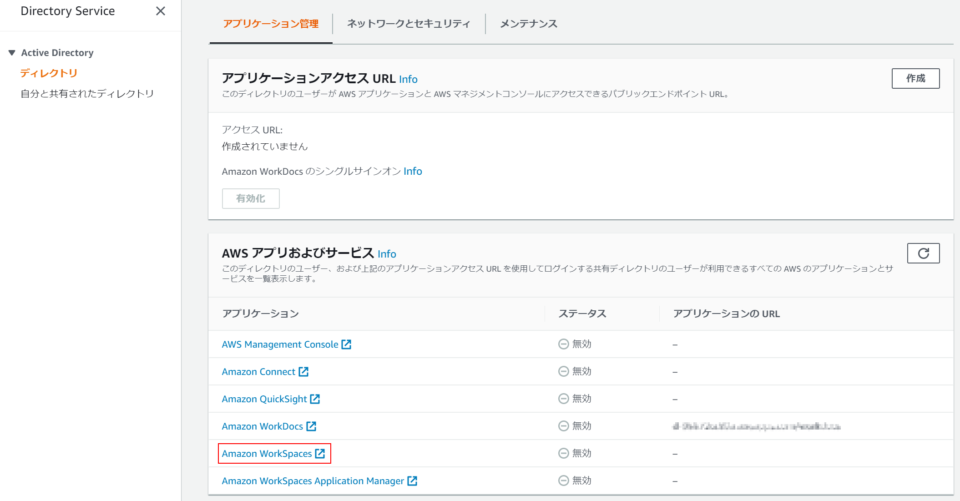Image resolution: width=960 pixels, height=501 pixels.
Task: Open the Amazon WorkSpaces link
Action: [x=266, y=454]
